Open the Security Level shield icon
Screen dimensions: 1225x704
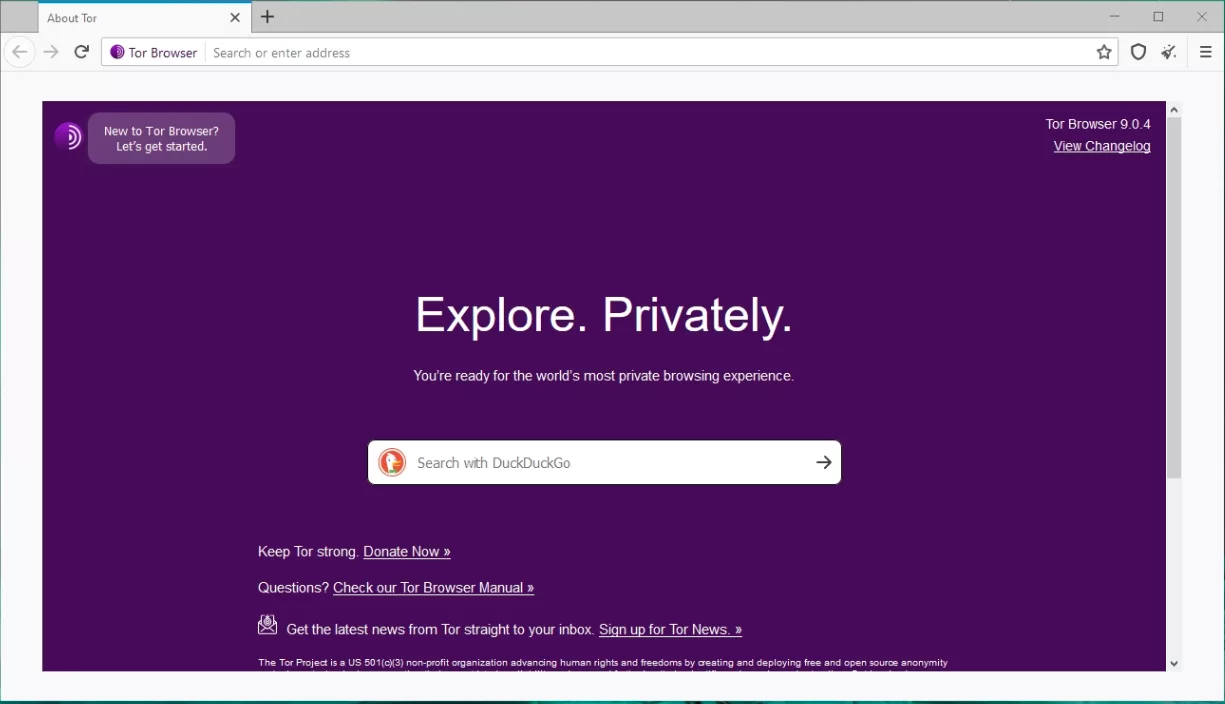point(1138,52)
